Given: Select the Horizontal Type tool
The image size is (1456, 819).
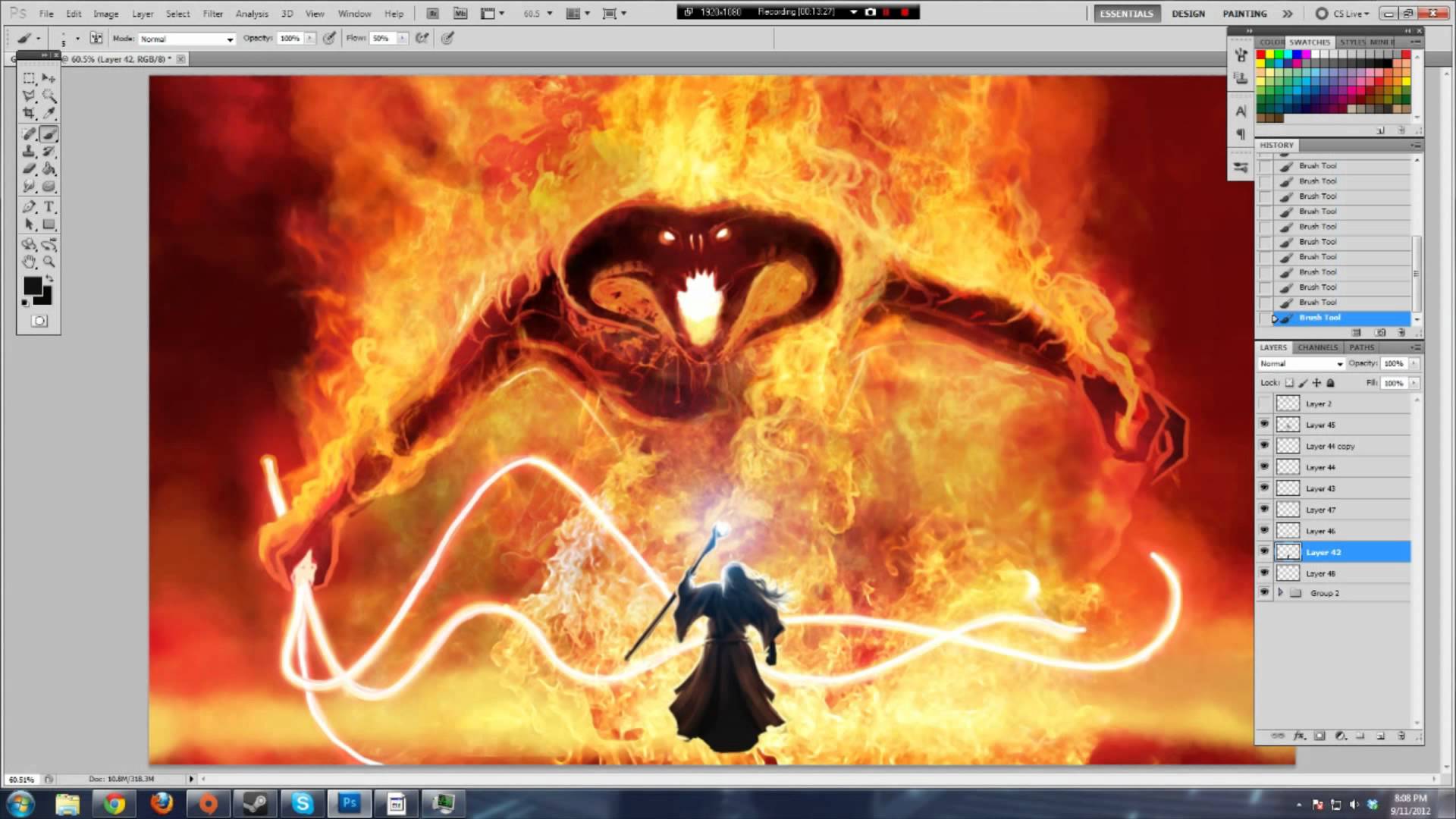Looking at the screenshot, I should [x=49, y=206].
